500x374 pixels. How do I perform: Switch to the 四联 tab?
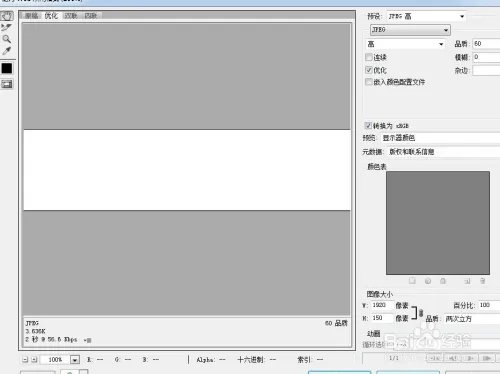90,16
